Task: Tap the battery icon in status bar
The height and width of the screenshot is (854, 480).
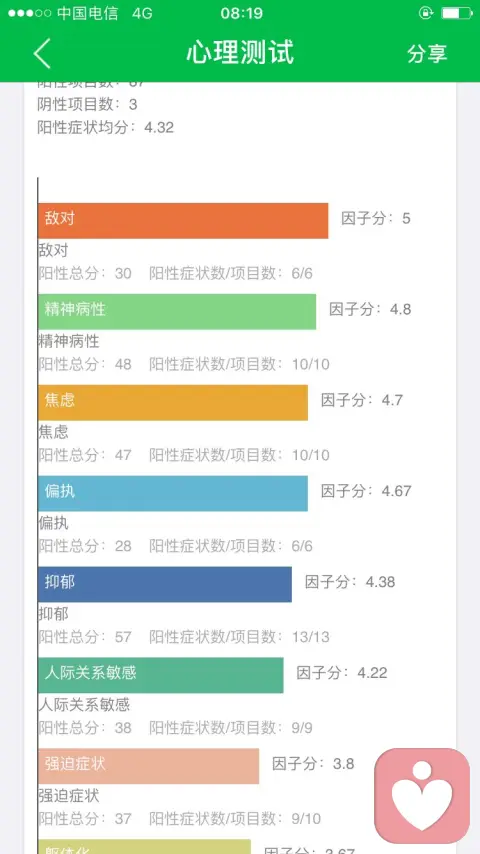Action: click(457, 13)
